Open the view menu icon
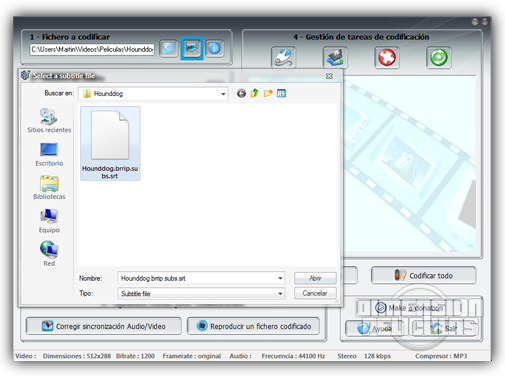Image resolution: width=505 pixels, height=378 pixels. point(281,93)
